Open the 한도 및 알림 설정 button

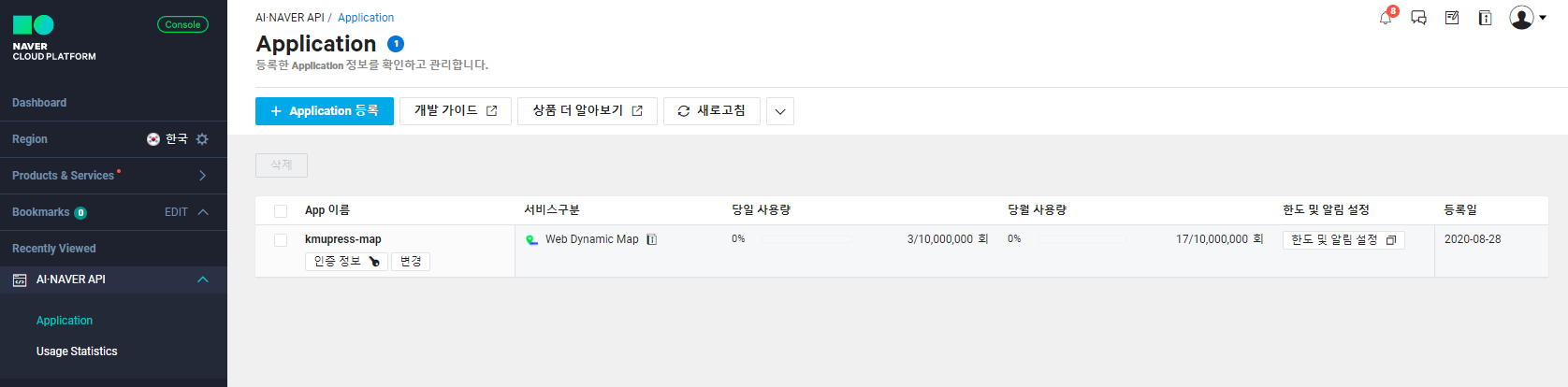(x=1343, y=240)
